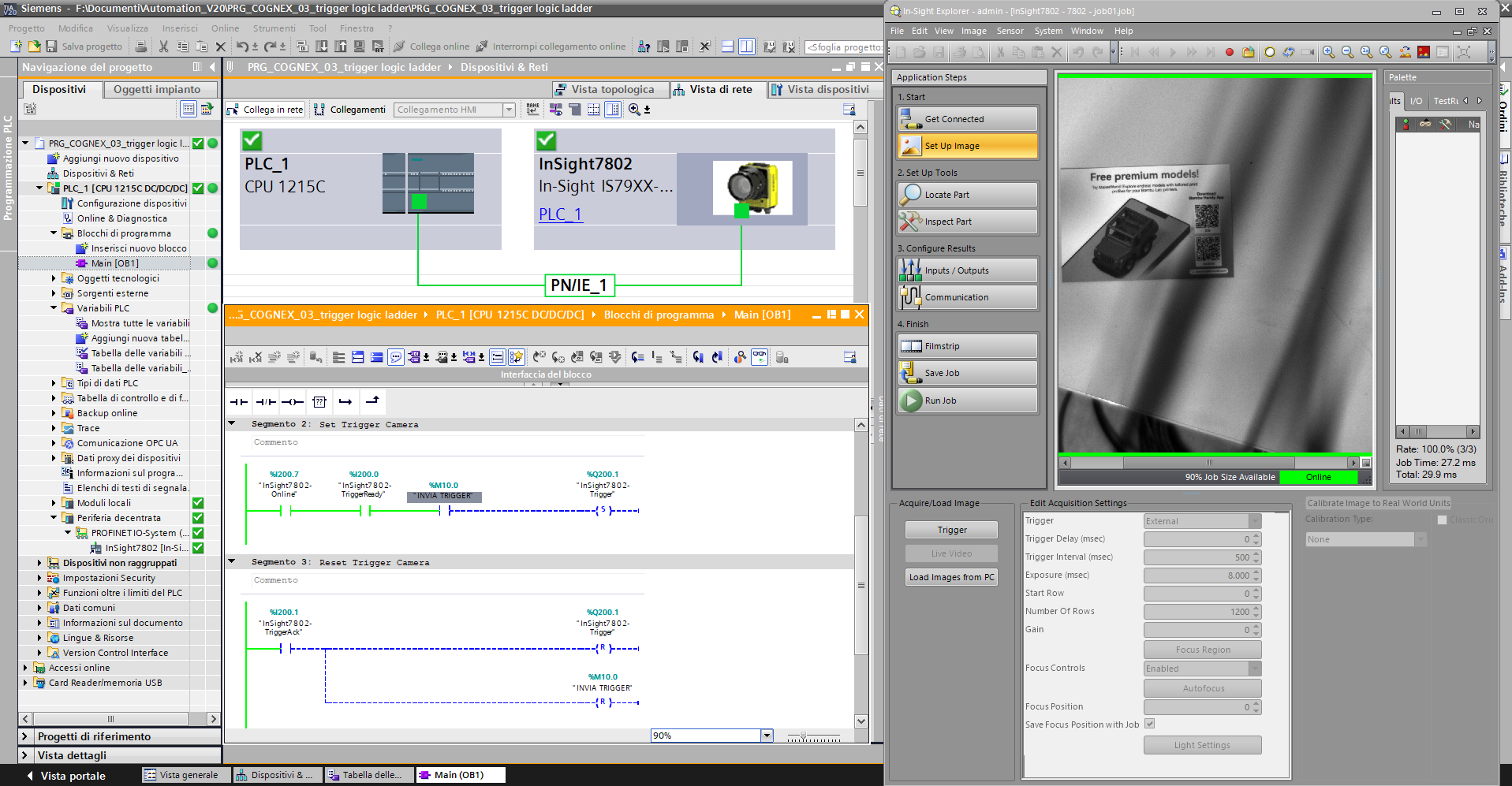Open the PLC_1 link under InSight7802
Screen dimensions: 1512x786
coord(560,214)
